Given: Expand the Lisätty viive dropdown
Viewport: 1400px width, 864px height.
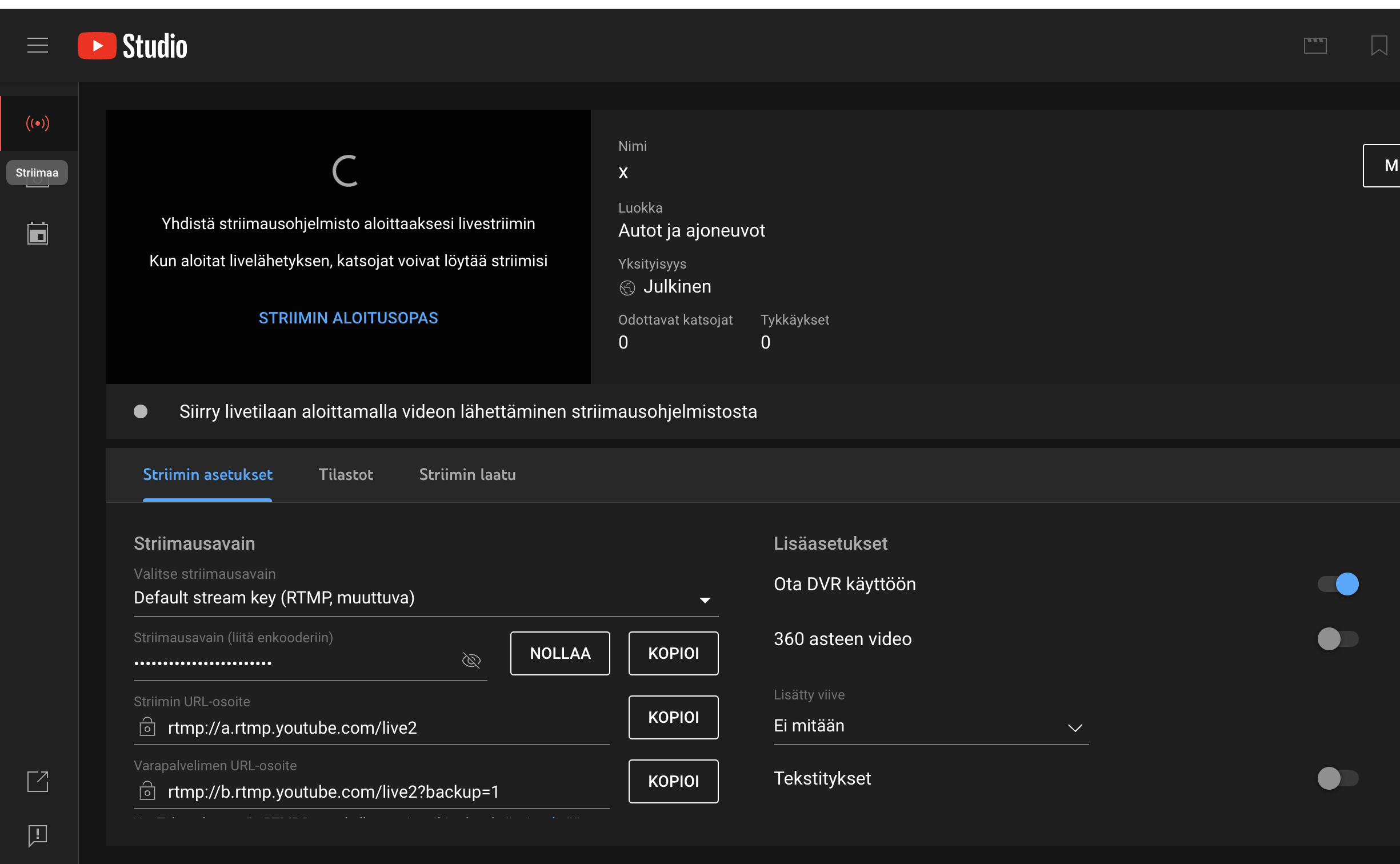Looking at the screenshot, I should [930, 726].
